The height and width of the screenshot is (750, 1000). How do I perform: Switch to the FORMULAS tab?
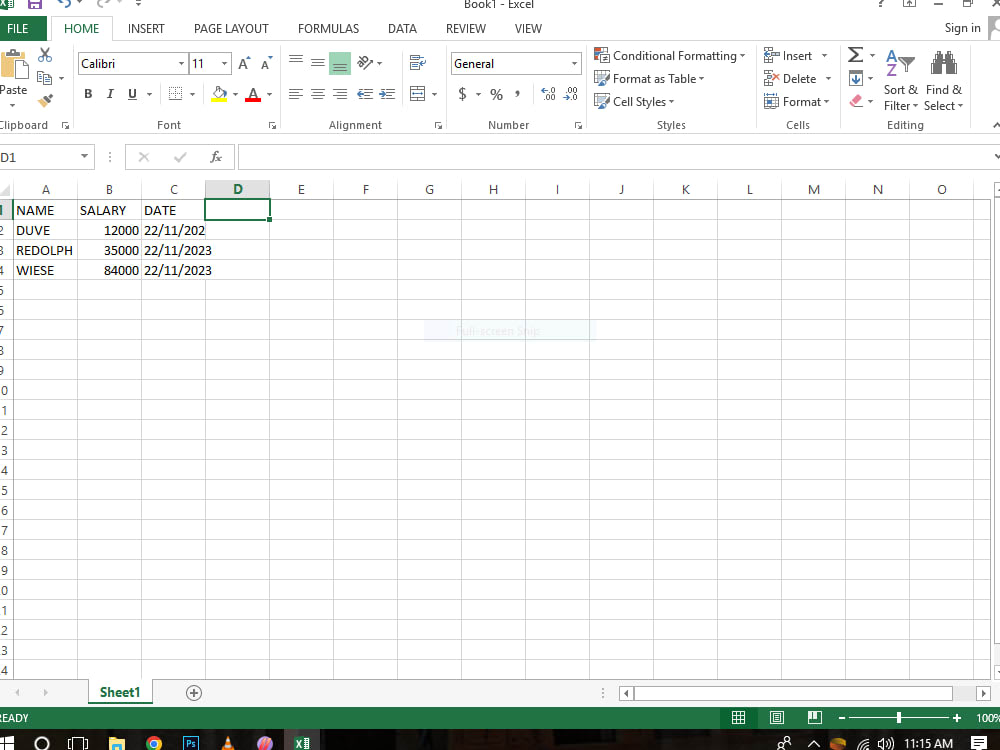pos(328,29)
